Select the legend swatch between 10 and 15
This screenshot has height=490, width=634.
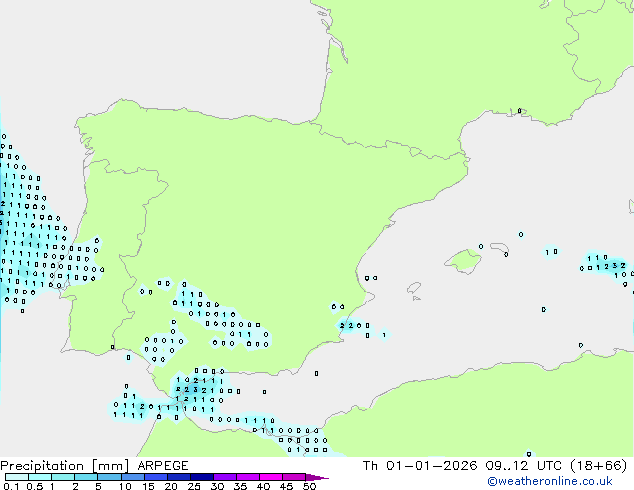coord(134,477)
